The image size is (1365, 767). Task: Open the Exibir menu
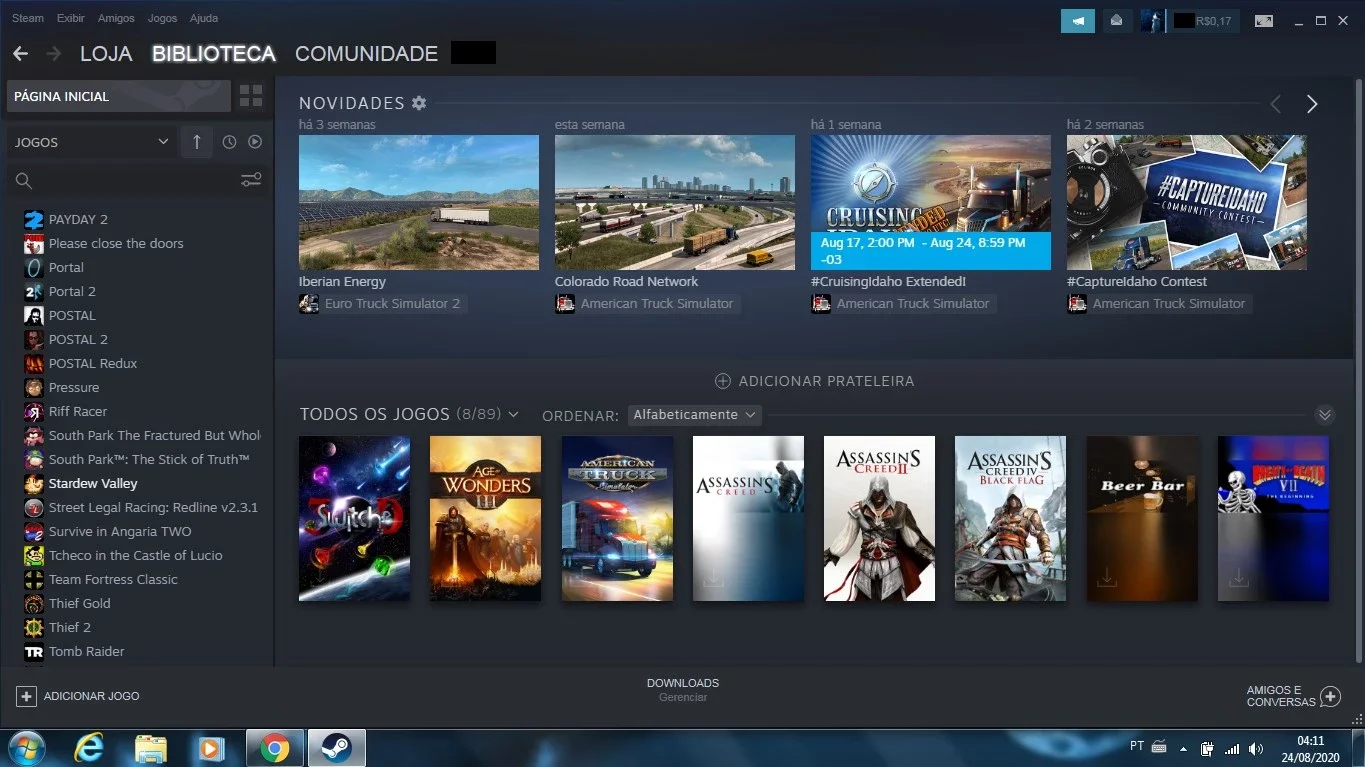pos(71,18)
